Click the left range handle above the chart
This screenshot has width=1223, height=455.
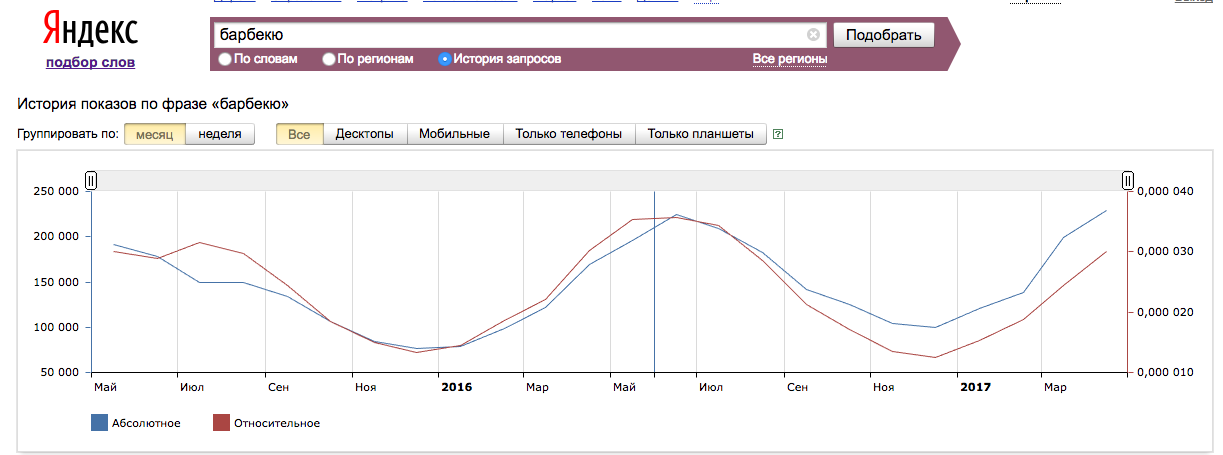91,180
